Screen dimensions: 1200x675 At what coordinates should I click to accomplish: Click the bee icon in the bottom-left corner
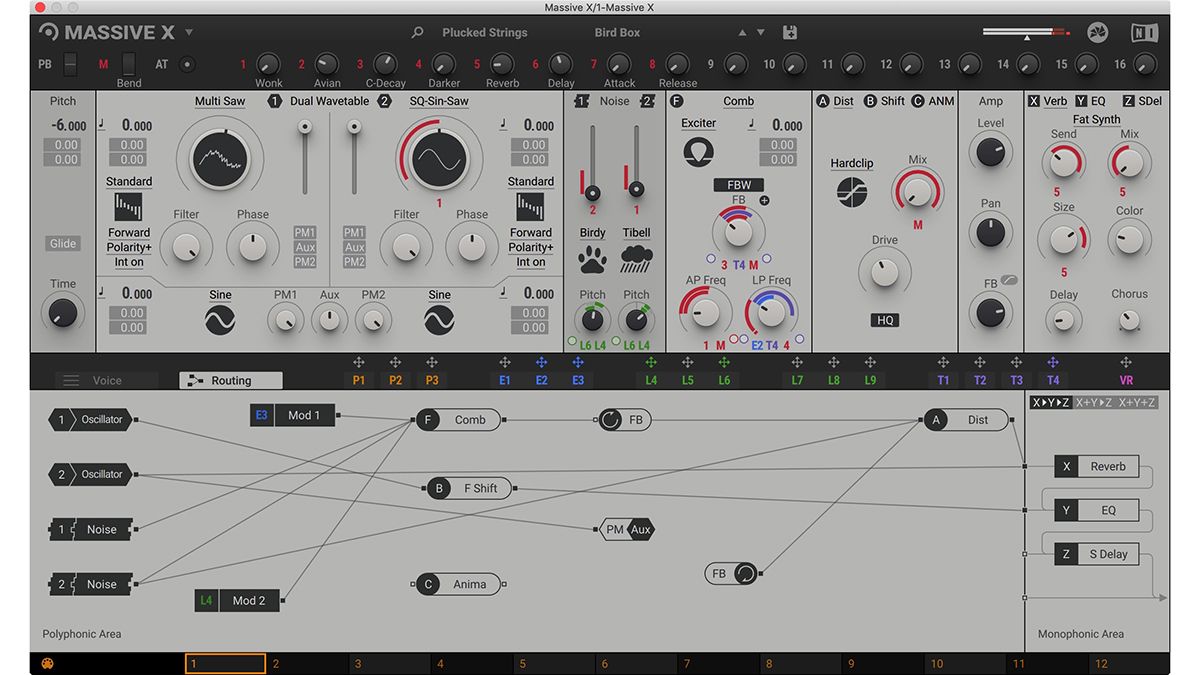tap(46, 662)
